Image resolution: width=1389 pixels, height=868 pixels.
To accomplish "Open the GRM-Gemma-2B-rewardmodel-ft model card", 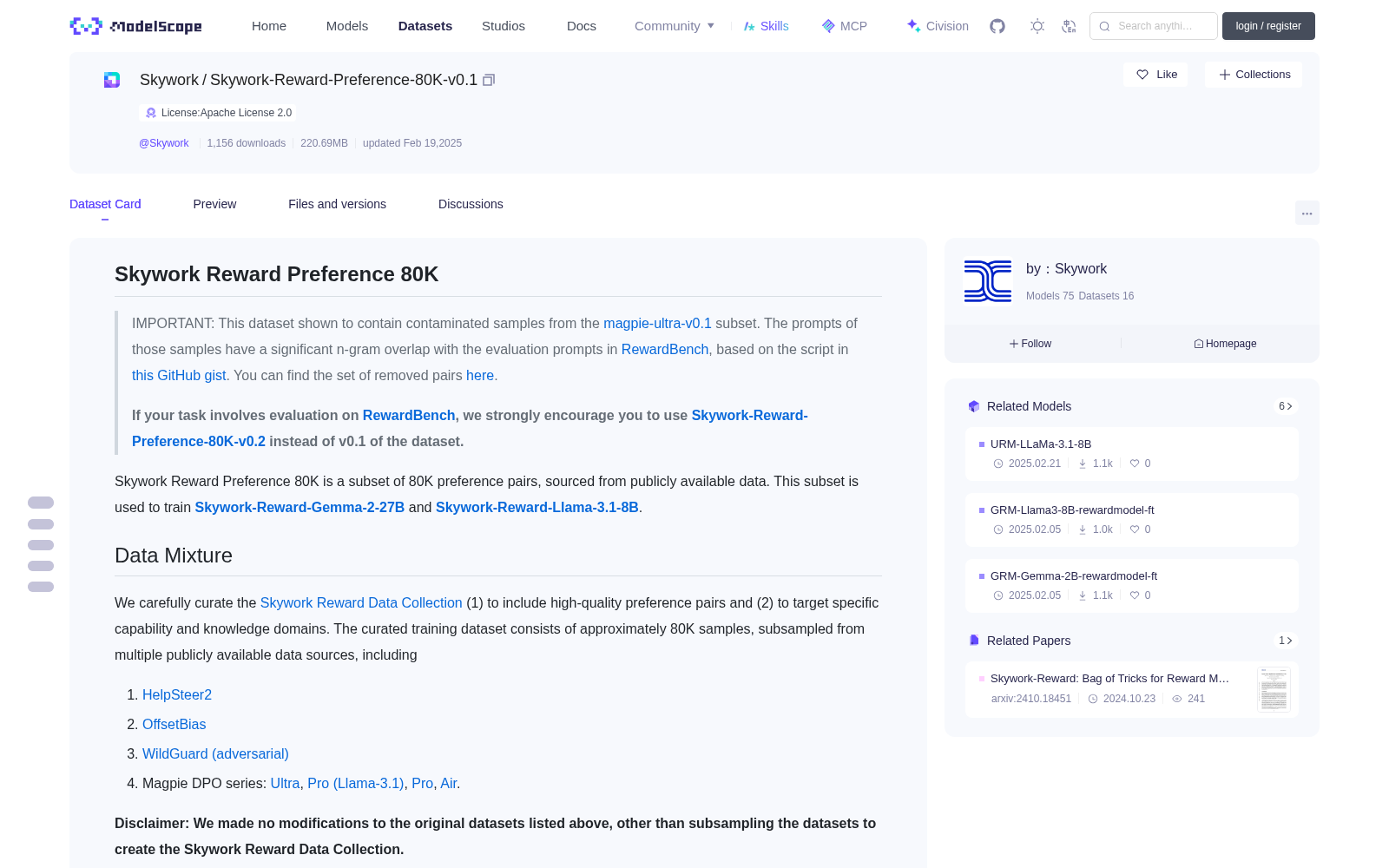I will point(1132,586).
